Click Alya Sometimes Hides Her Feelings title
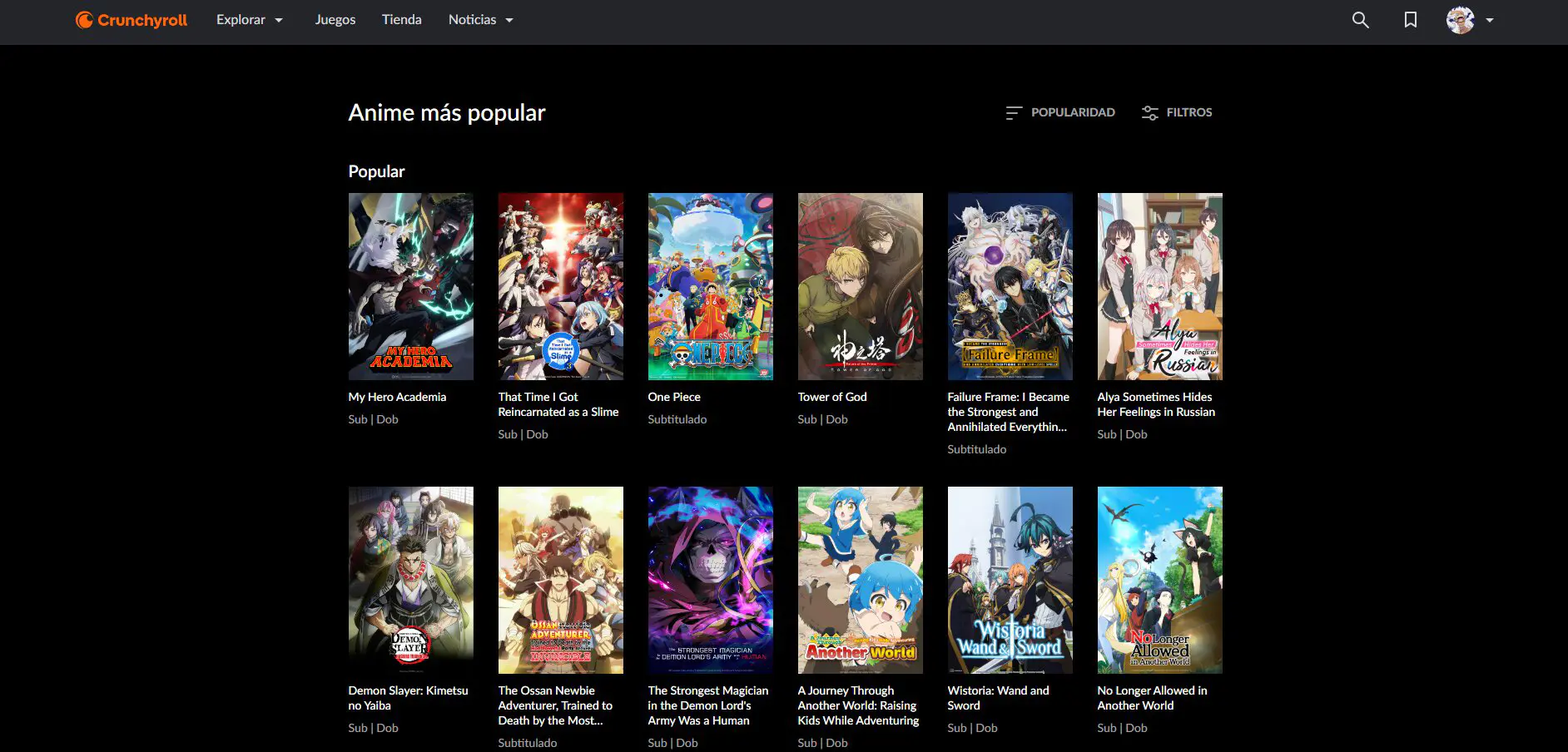This screenshot has height=752, width=1568. [1156, 404]
